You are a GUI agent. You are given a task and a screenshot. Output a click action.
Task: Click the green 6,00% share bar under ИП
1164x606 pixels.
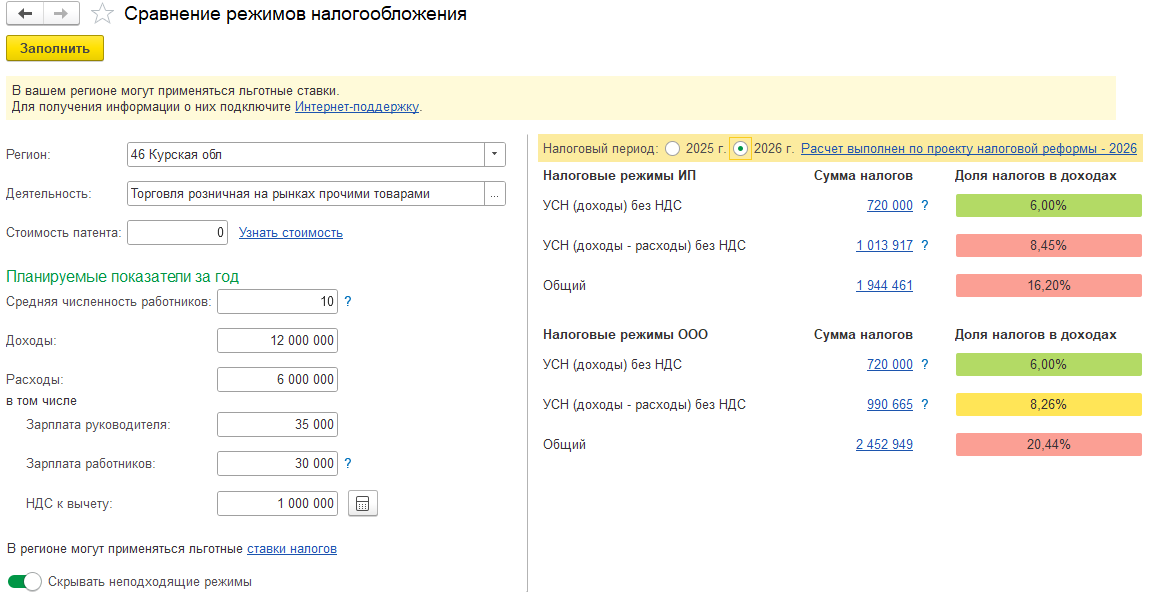[1048, 206]
